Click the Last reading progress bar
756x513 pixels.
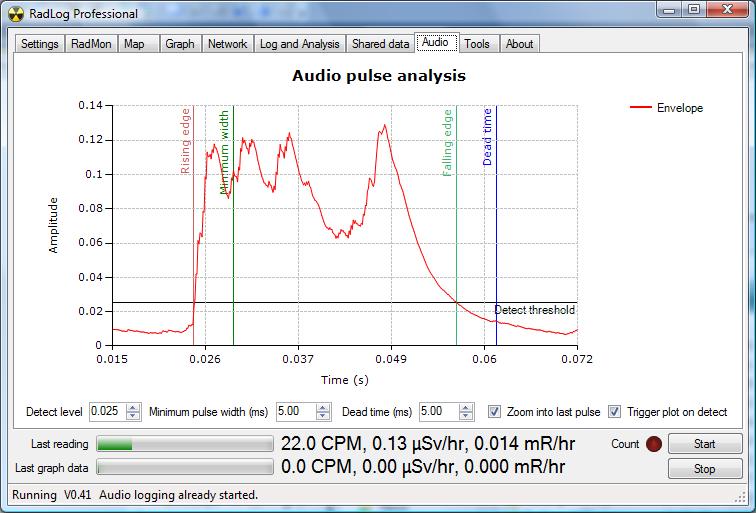pos(184,444)
